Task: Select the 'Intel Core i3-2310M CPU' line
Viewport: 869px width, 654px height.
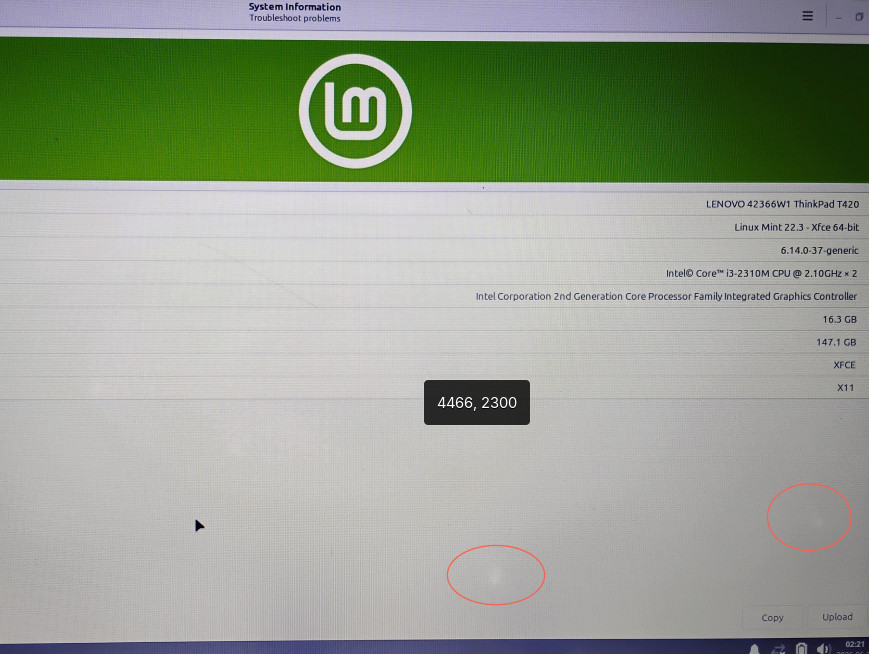Action: pyautogui.click(x=761, y=273)
